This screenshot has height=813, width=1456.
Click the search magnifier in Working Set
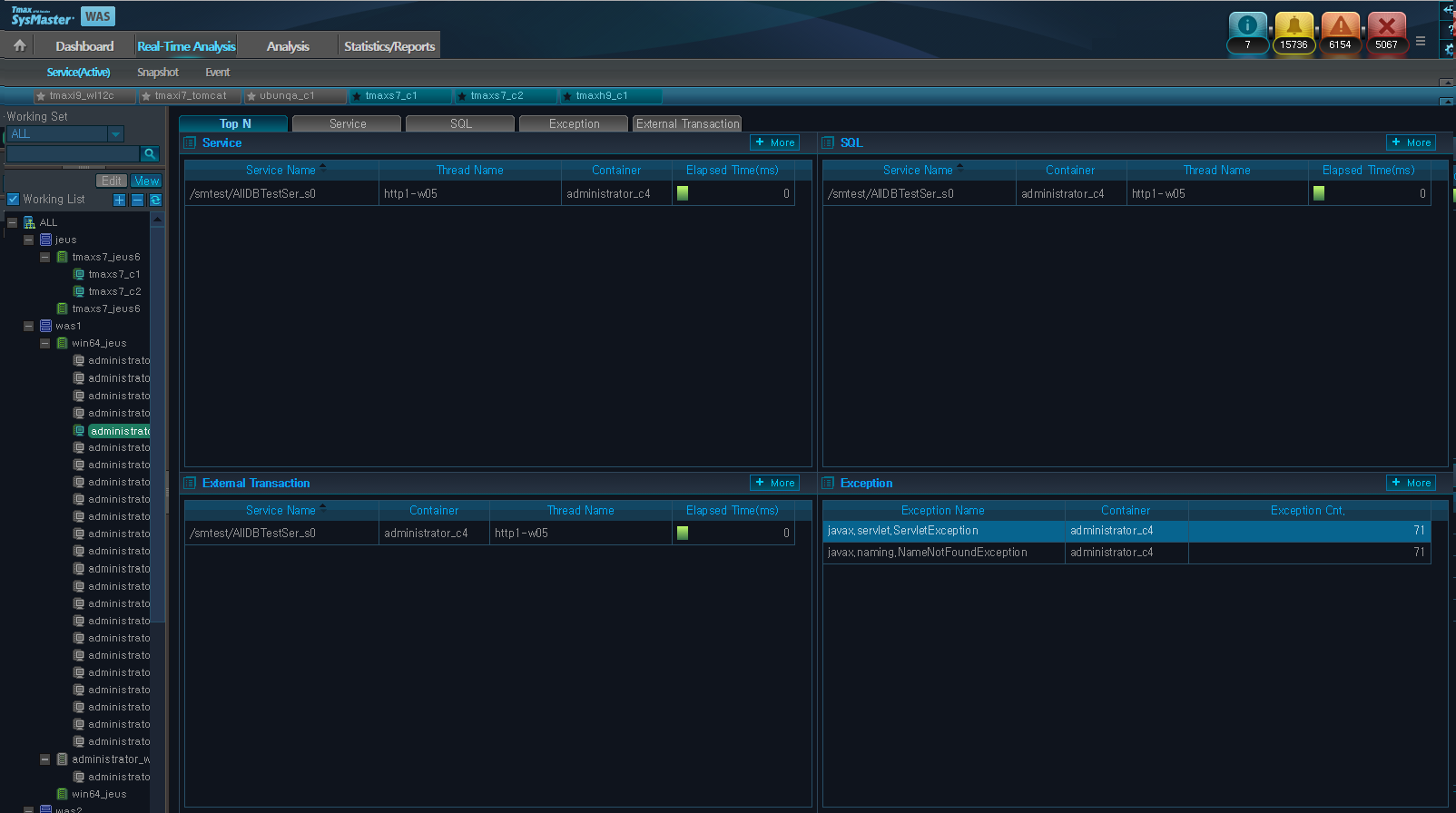[150, 154]
